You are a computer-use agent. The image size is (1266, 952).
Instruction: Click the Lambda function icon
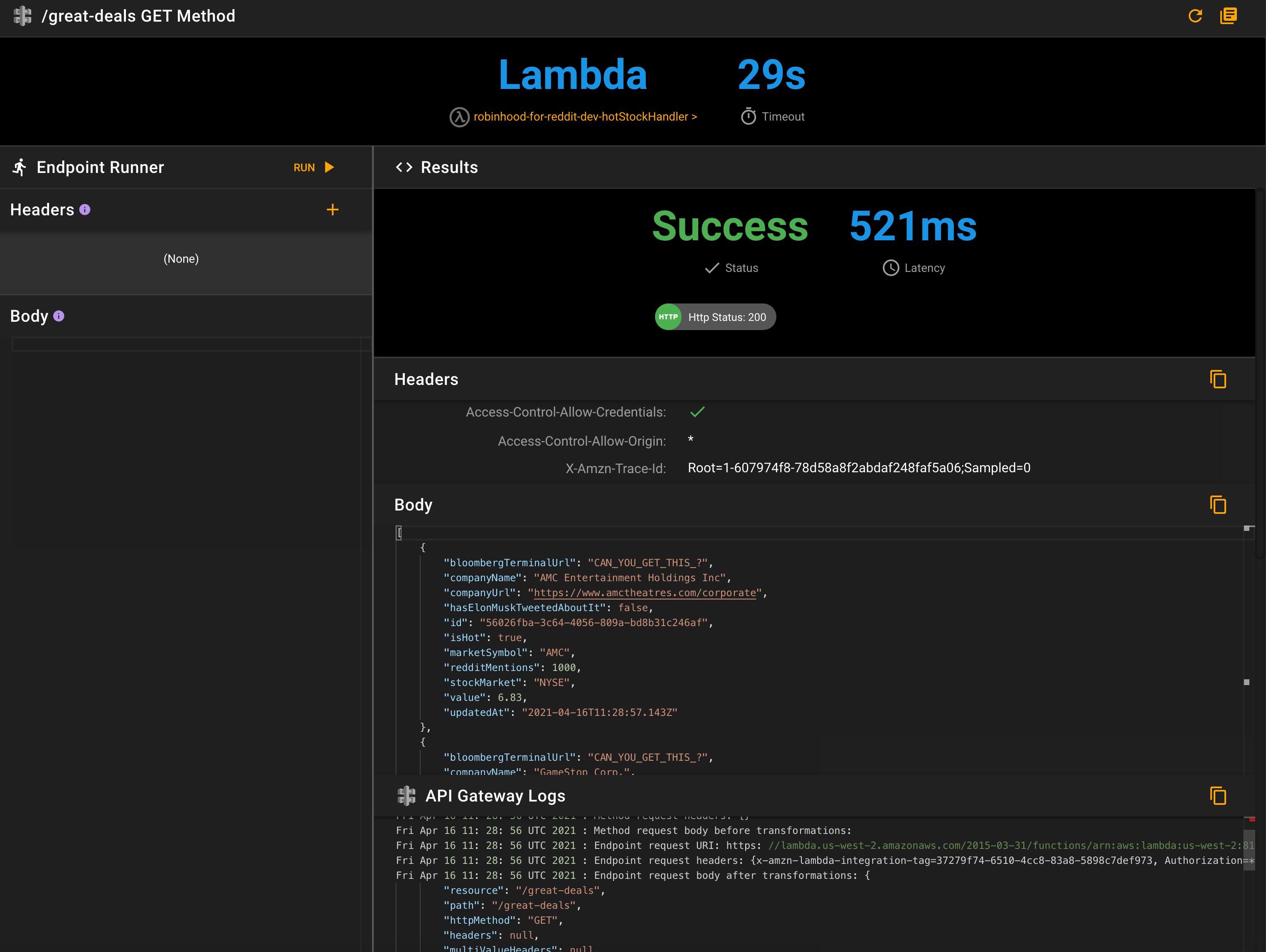pyautogui.click(x=459, y=117)
